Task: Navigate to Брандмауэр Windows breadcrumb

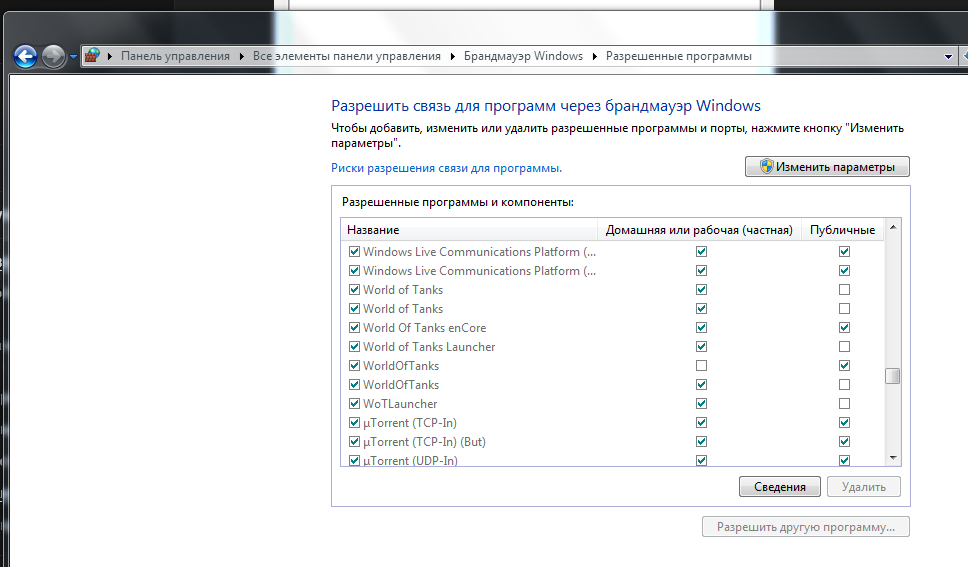Action: 524,56
